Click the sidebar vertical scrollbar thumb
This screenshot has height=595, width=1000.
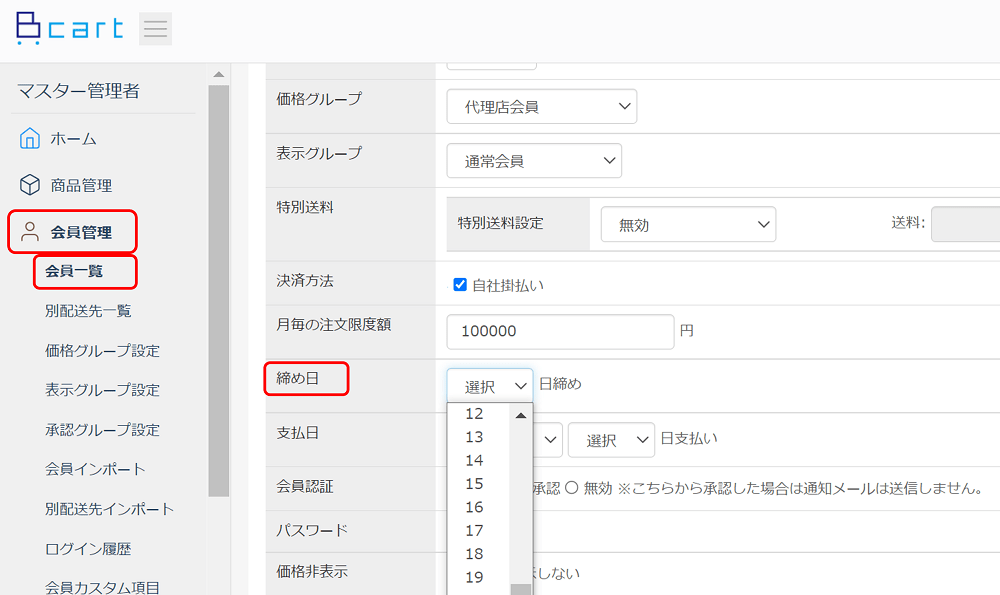[x=219, y=291]
